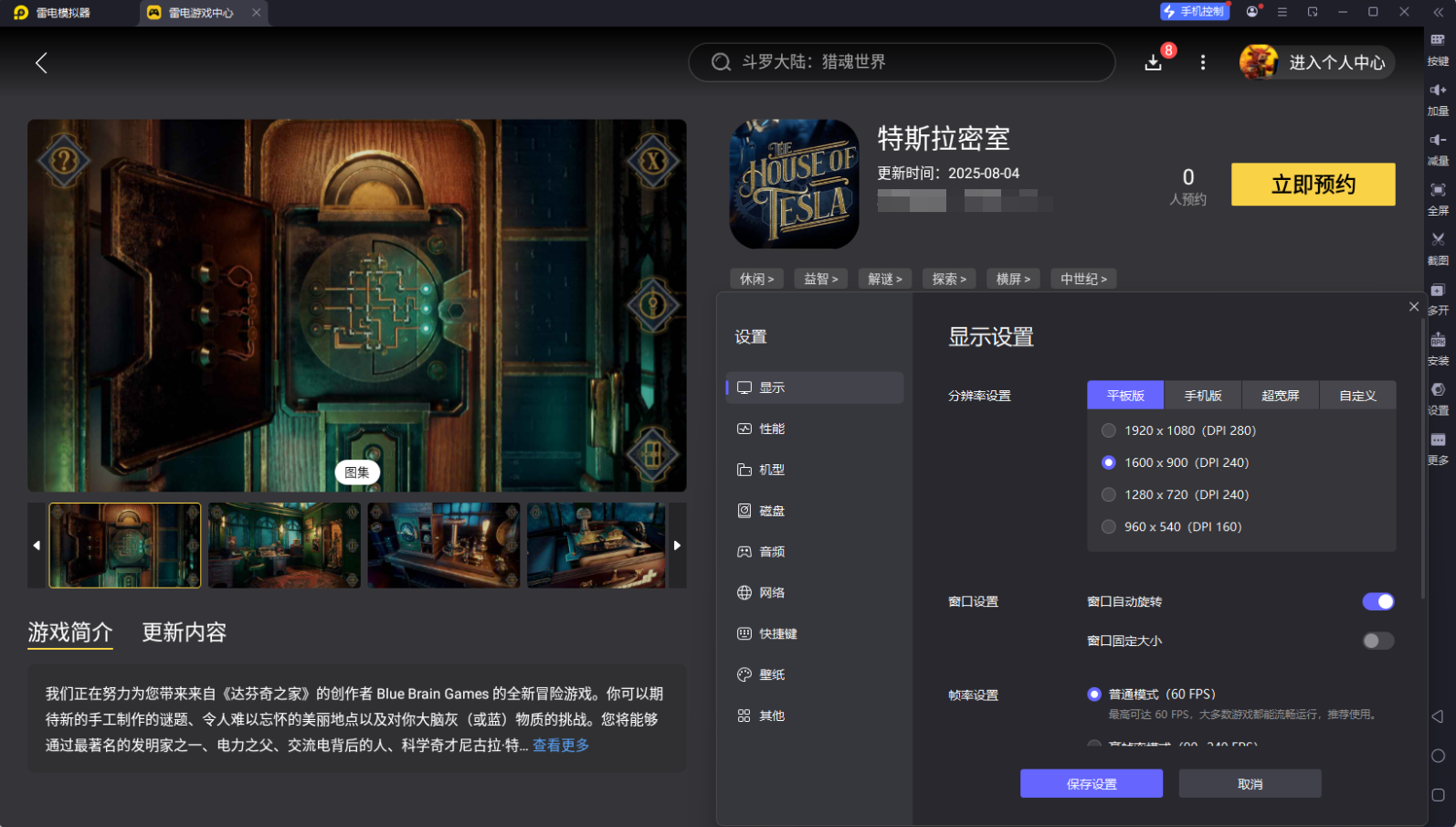Switch to 手机版 resolution tab
This screenshot has height=827, width=1456.
(1203, 396)
